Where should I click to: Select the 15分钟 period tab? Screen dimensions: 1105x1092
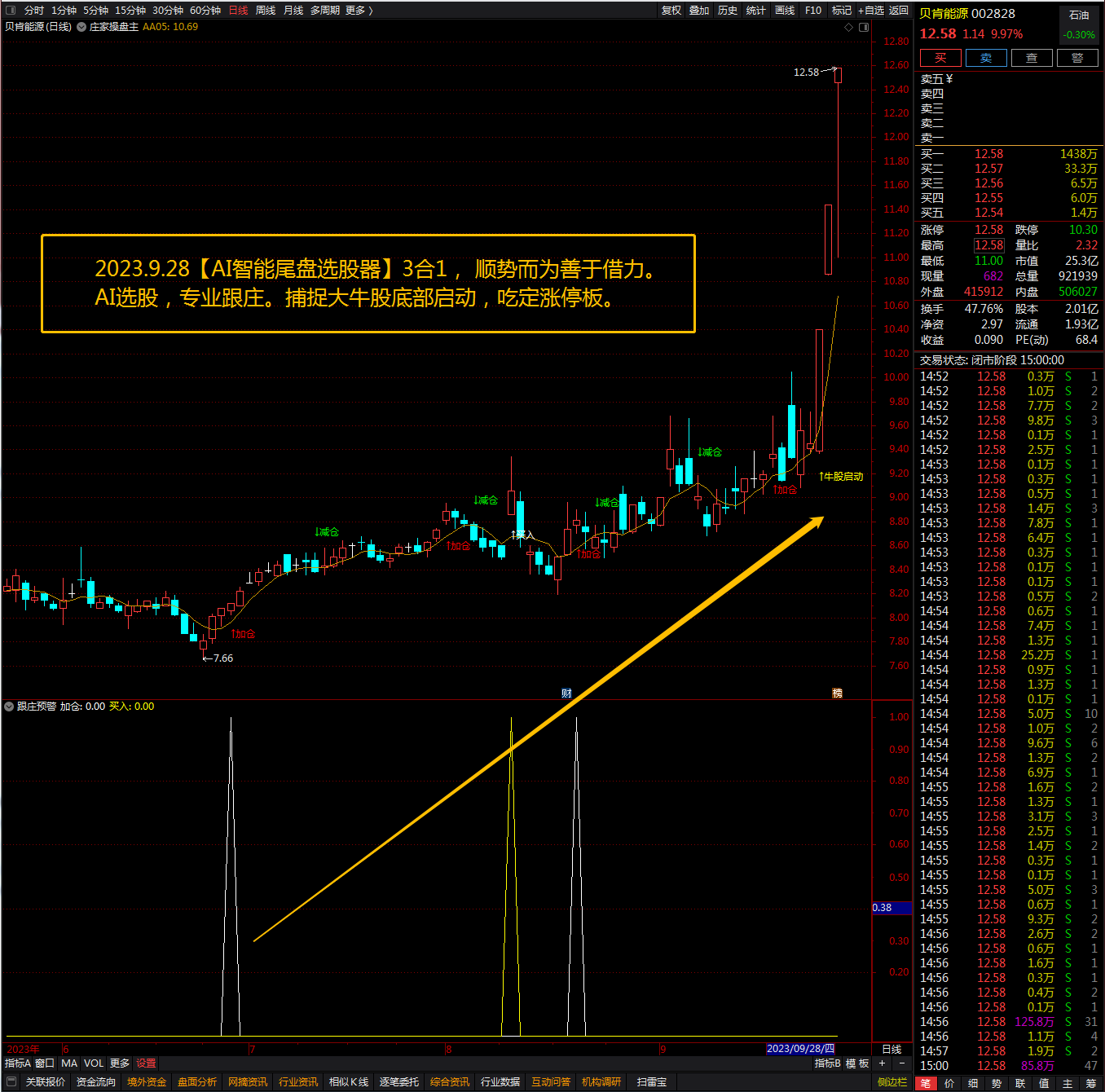click(x=130, y=11)
